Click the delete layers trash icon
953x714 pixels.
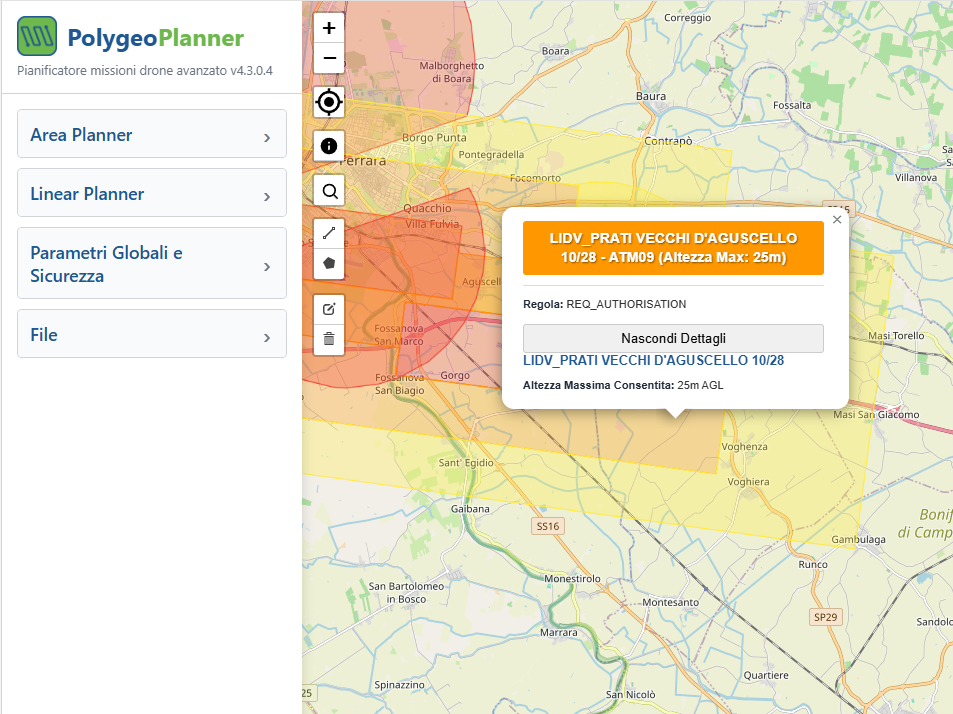tap(329, 339)
